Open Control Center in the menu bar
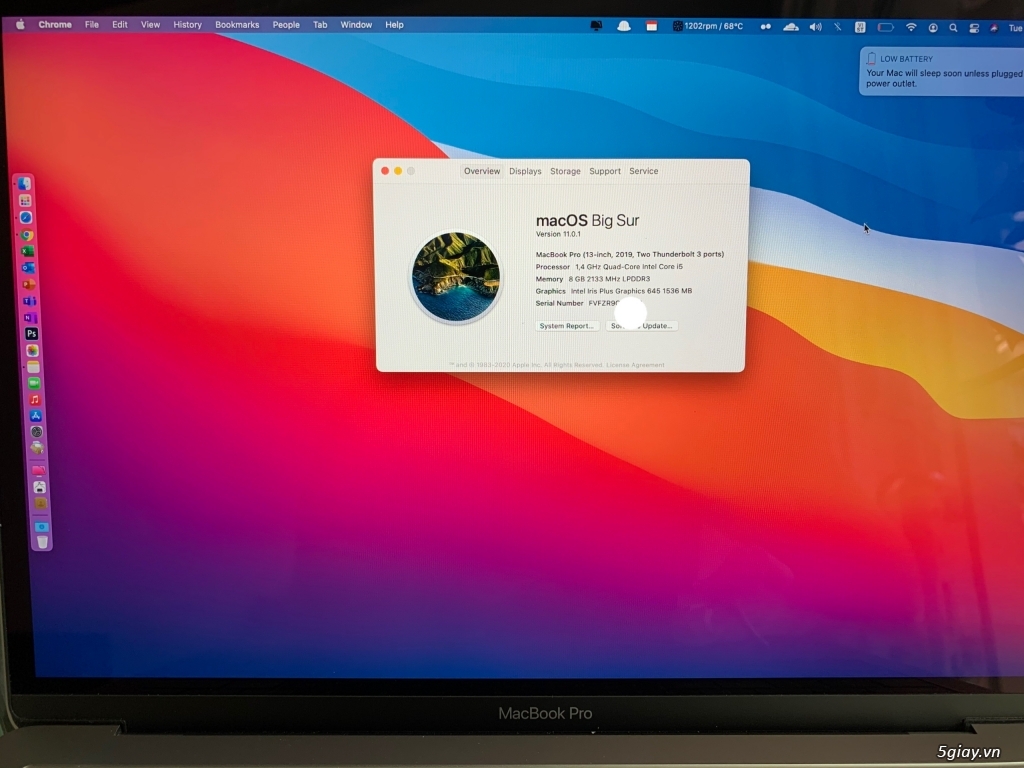Image resolution: width=1024 pixels, height=768 pixels. pos(974,28)
